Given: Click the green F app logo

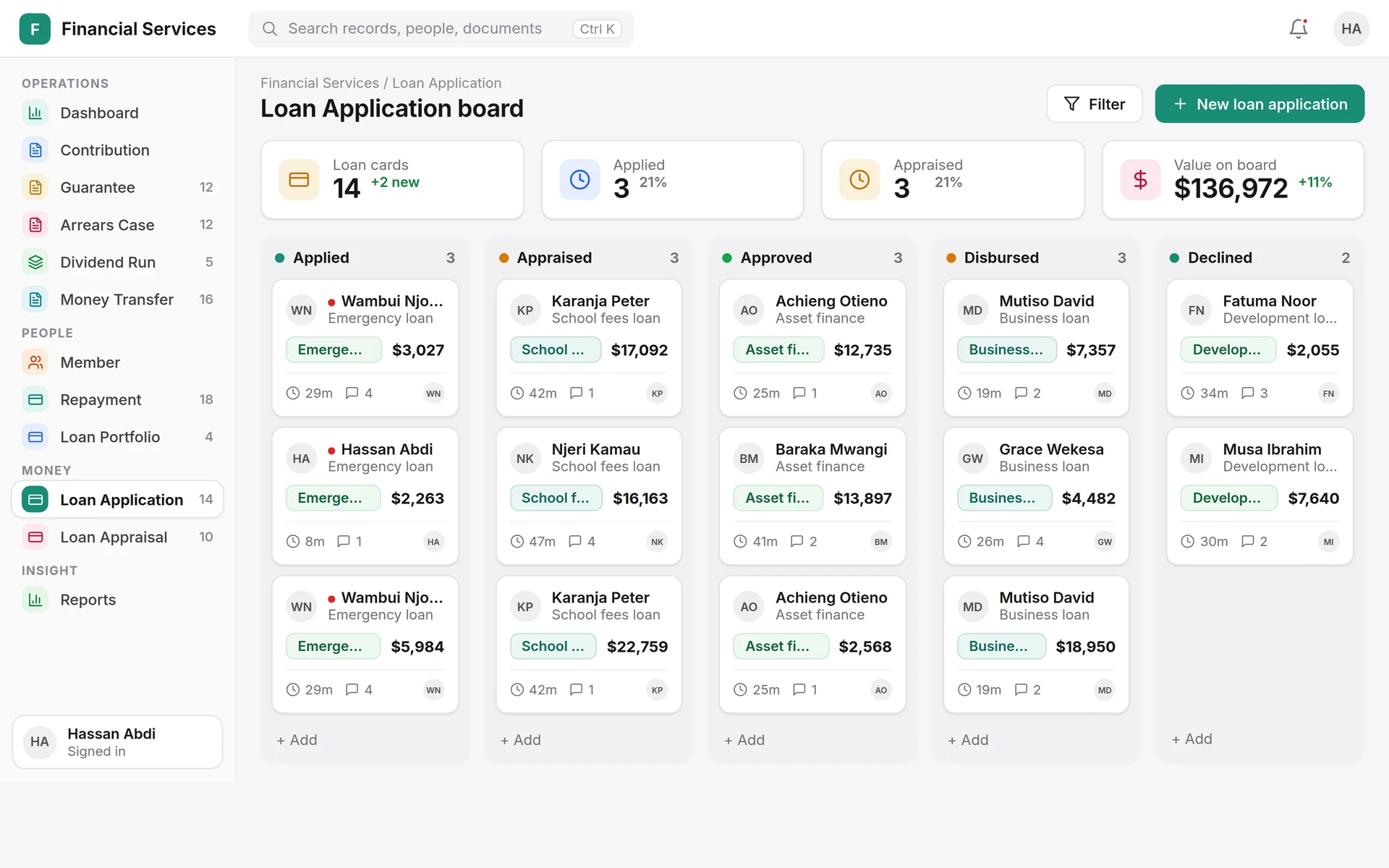Looking at the screenshot, I should tap(35, 29).
